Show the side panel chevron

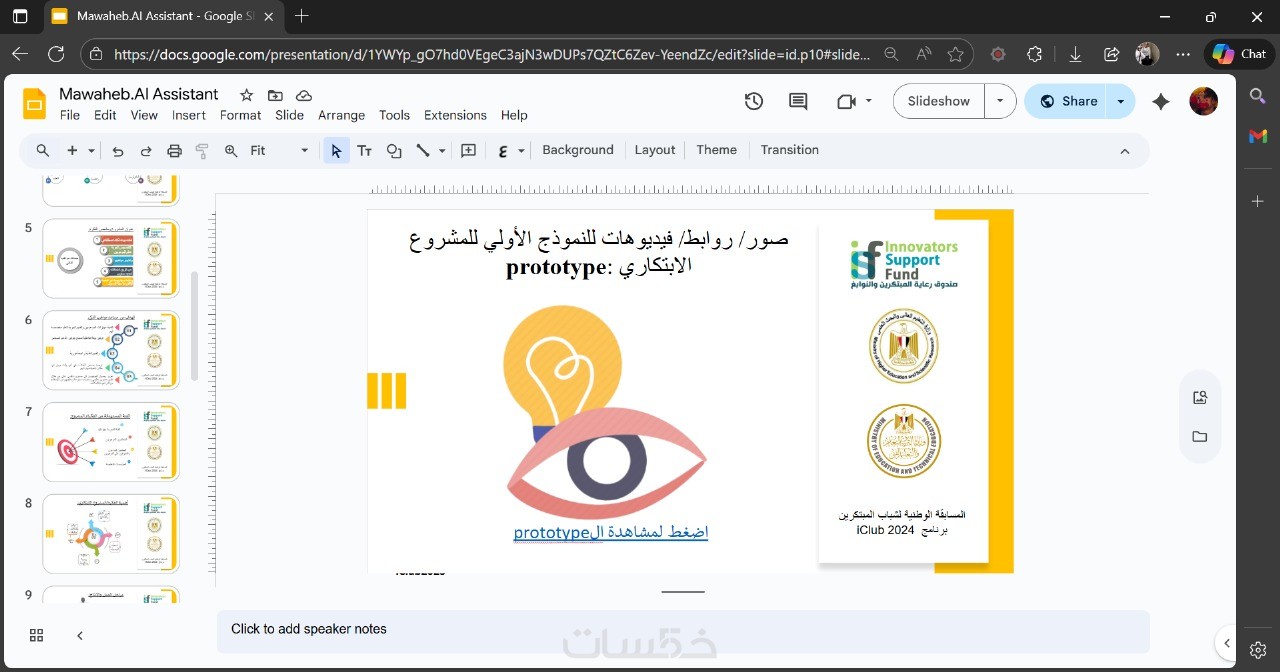click(x=1227, y=643)
